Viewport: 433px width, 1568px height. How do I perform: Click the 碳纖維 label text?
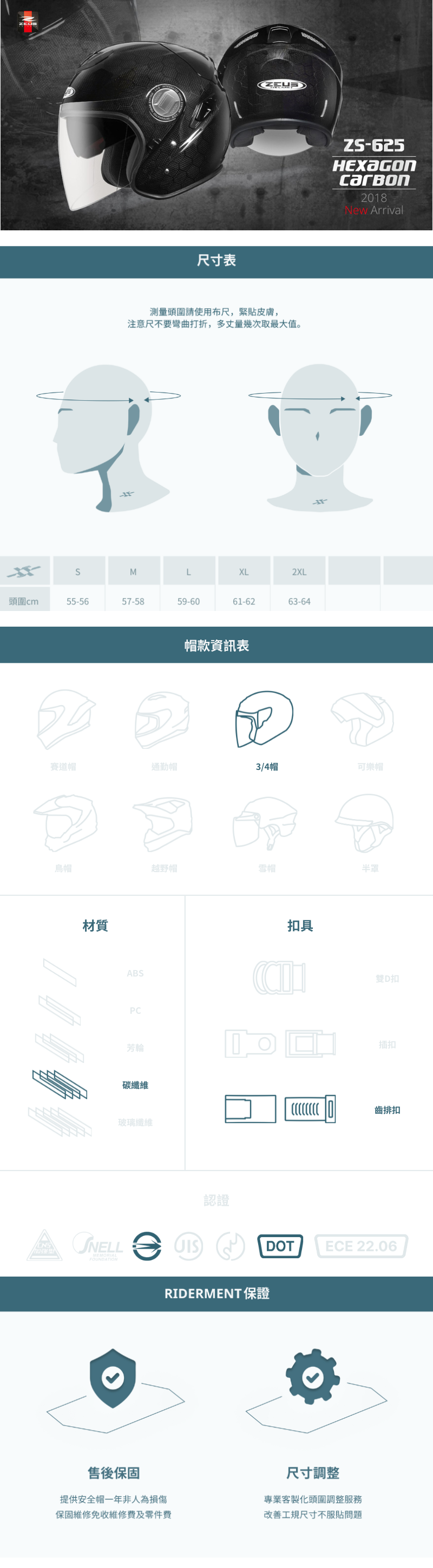135,1084
